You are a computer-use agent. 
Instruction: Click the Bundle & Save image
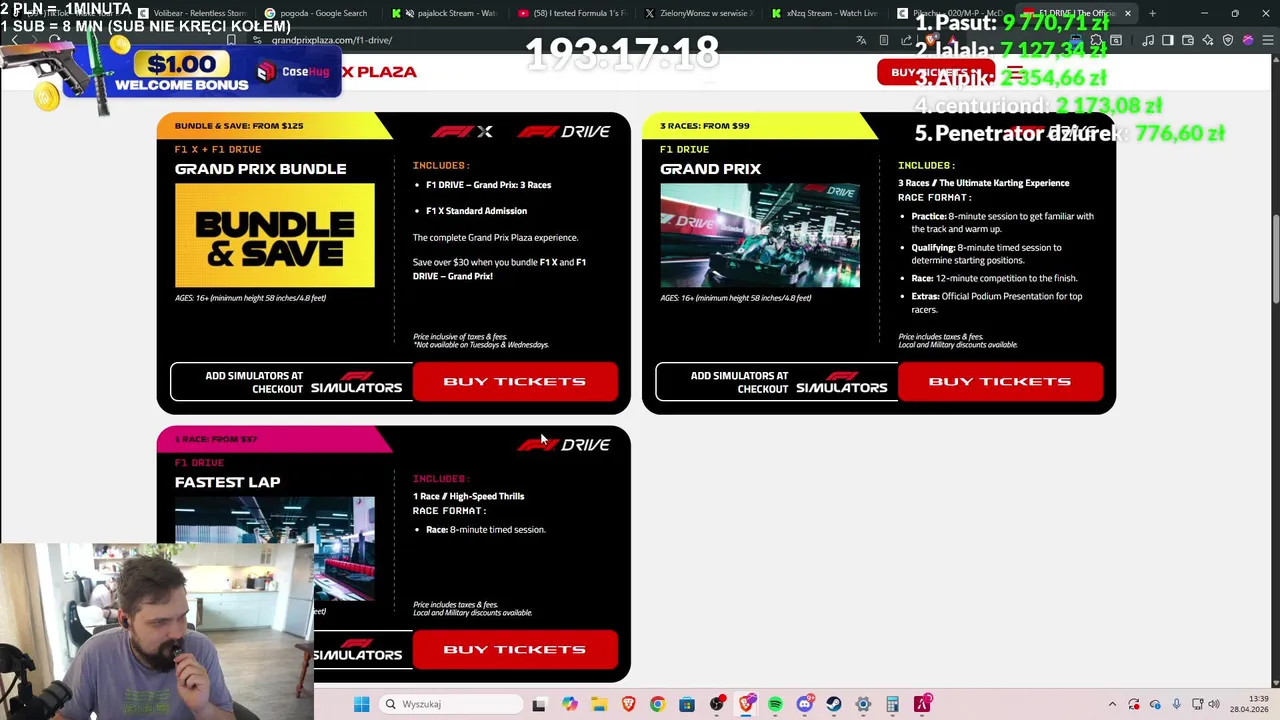coord(275,235)
